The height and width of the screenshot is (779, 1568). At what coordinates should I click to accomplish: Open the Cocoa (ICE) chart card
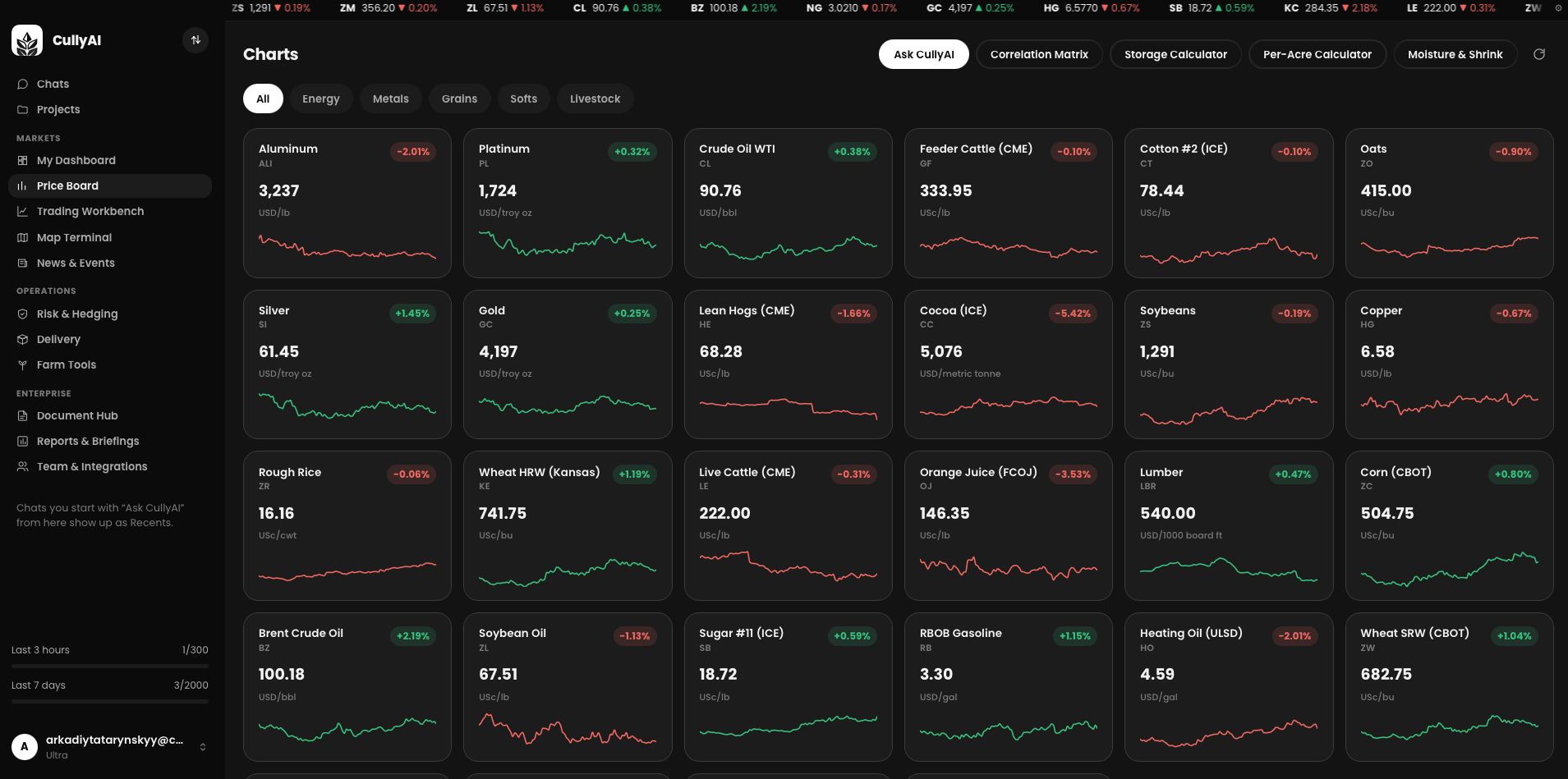pos(1008,364)
